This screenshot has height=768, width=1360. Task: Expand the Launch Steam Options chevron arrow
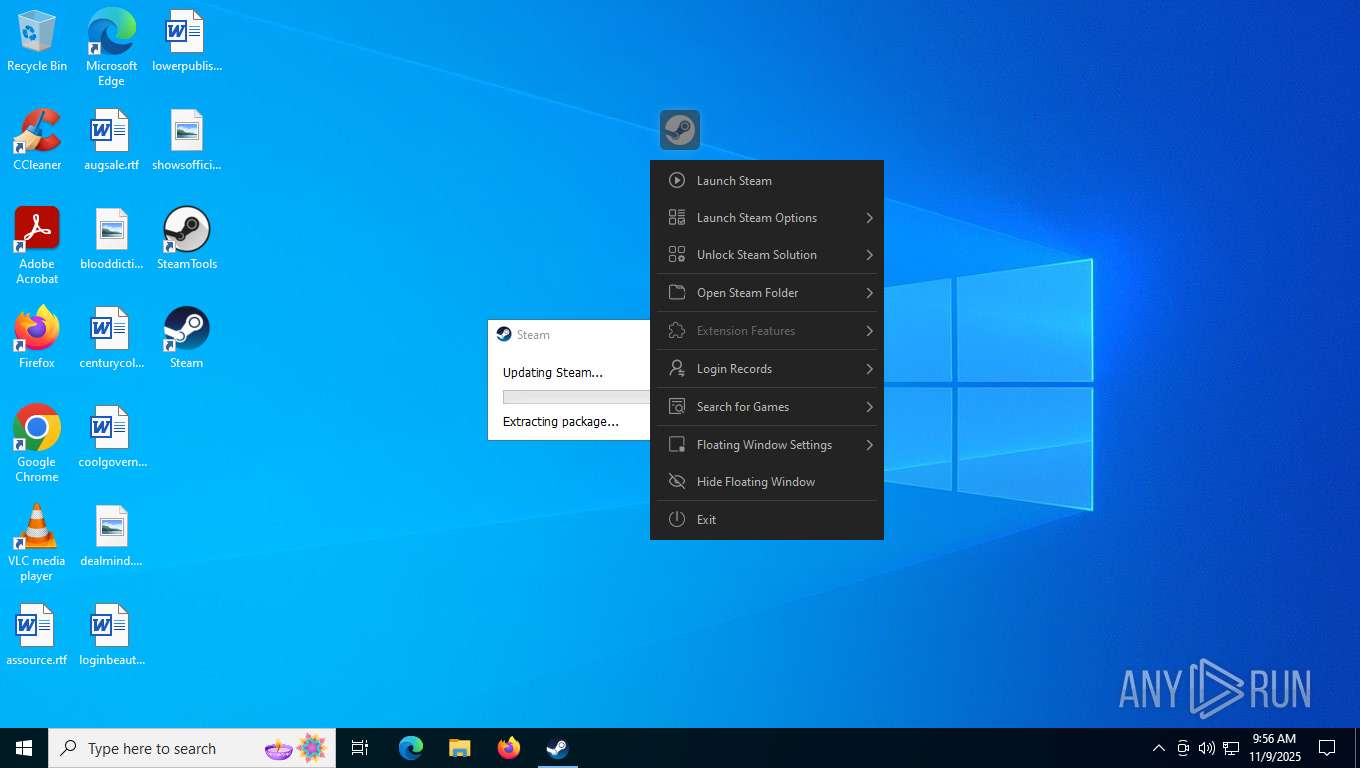click(x=869, y=217)
